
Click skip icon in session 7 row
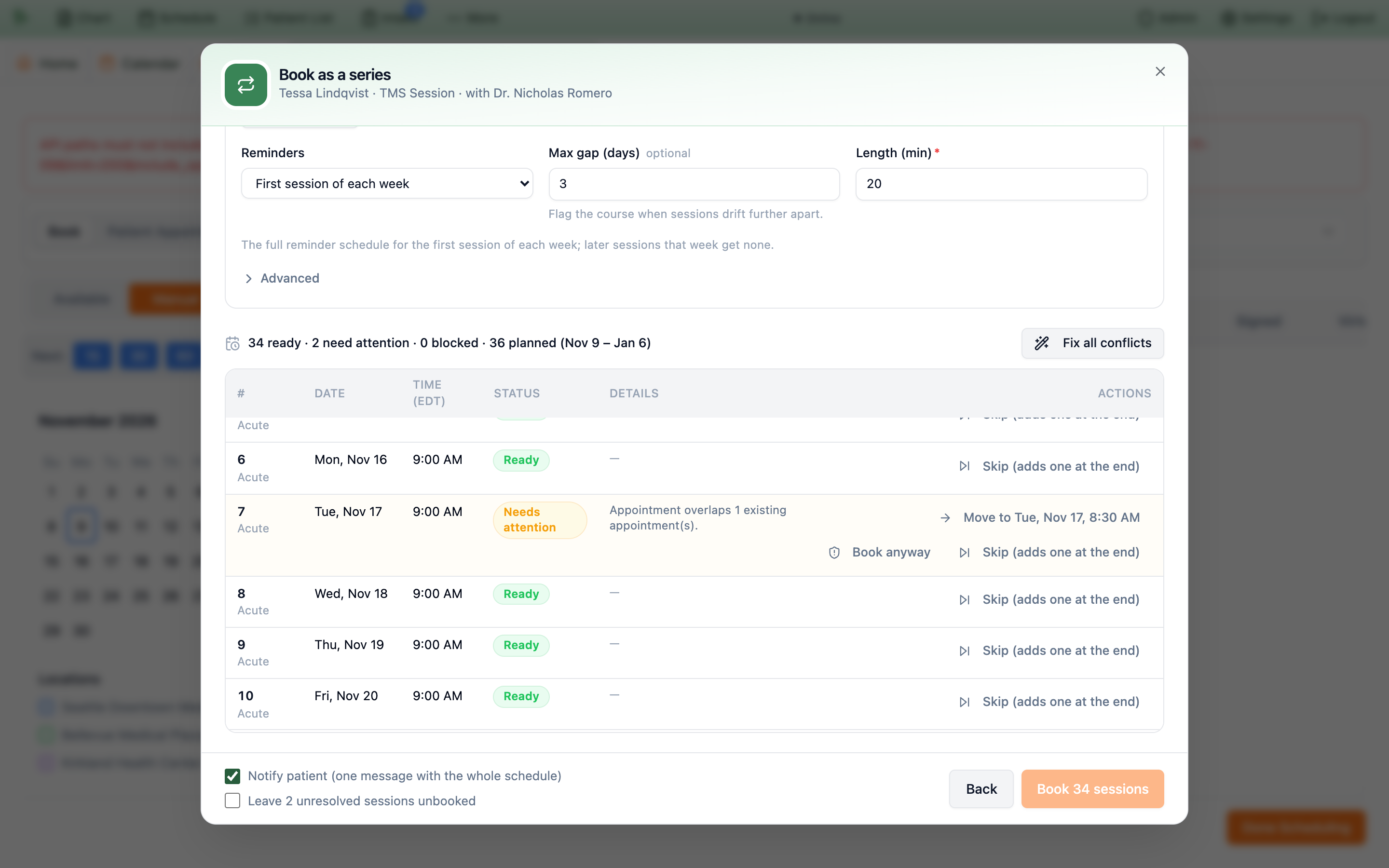pos(965,552)
